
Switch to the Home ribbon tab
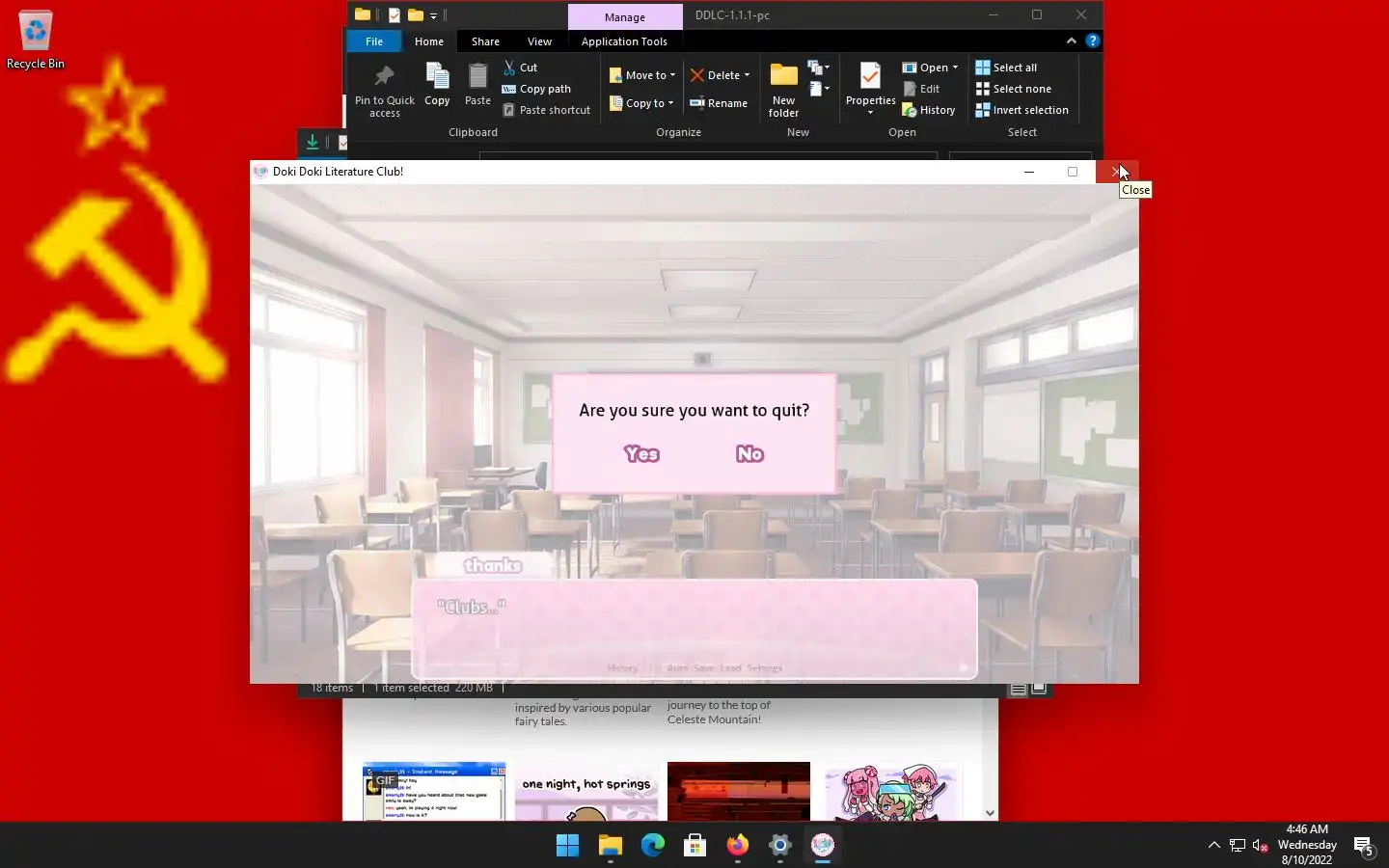[429, 41]
